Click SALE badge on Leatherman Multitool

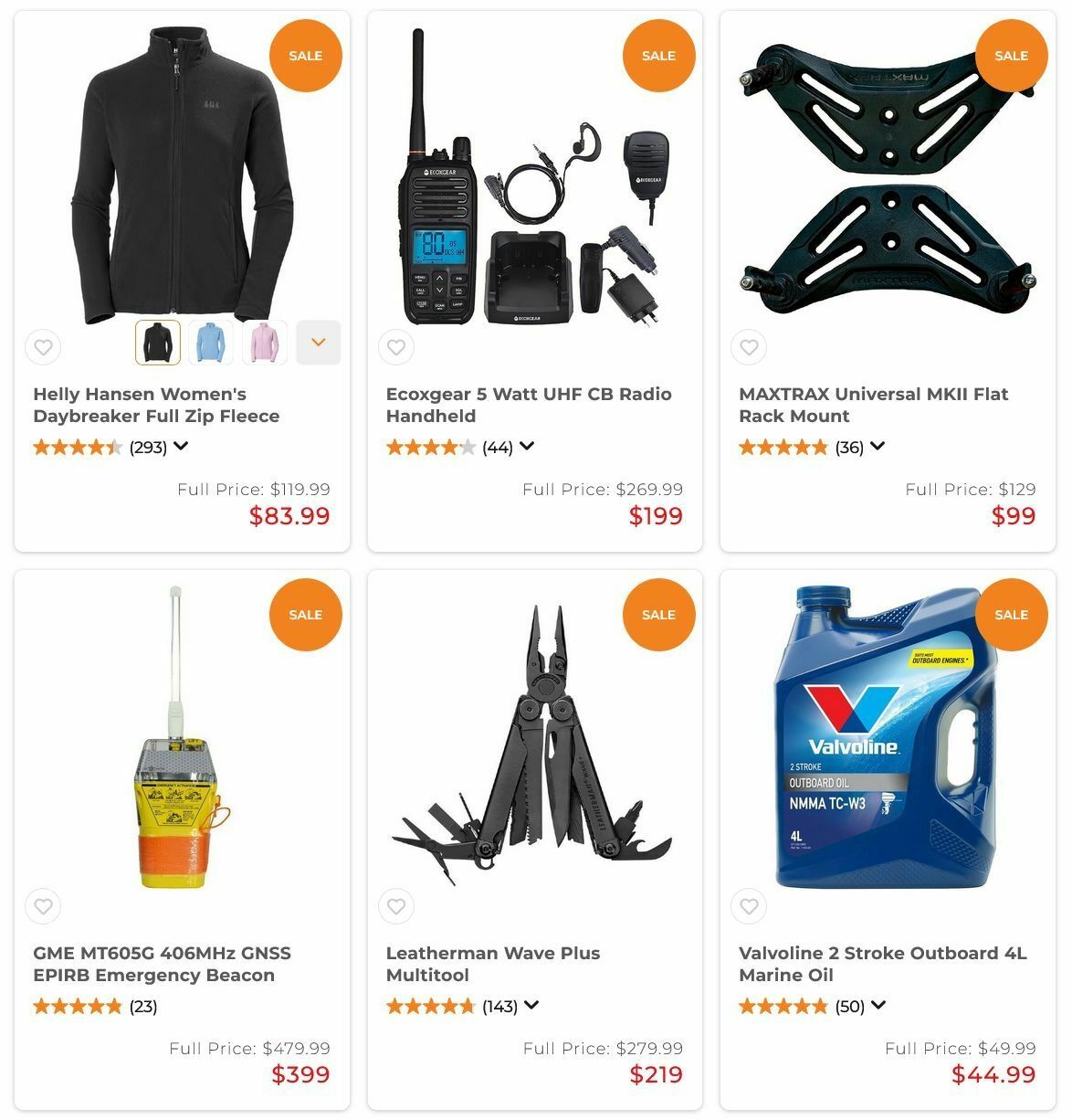tap(658, 615)
